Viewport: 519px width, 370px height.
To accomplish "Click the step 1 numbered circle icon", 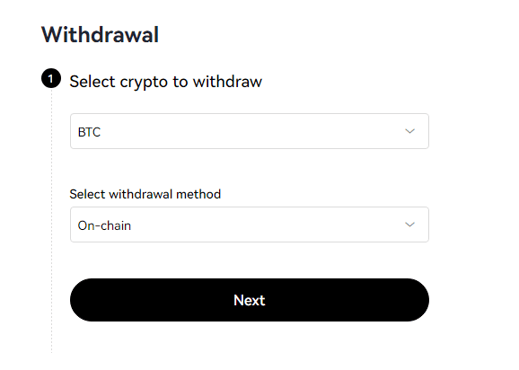I will 51,79.
